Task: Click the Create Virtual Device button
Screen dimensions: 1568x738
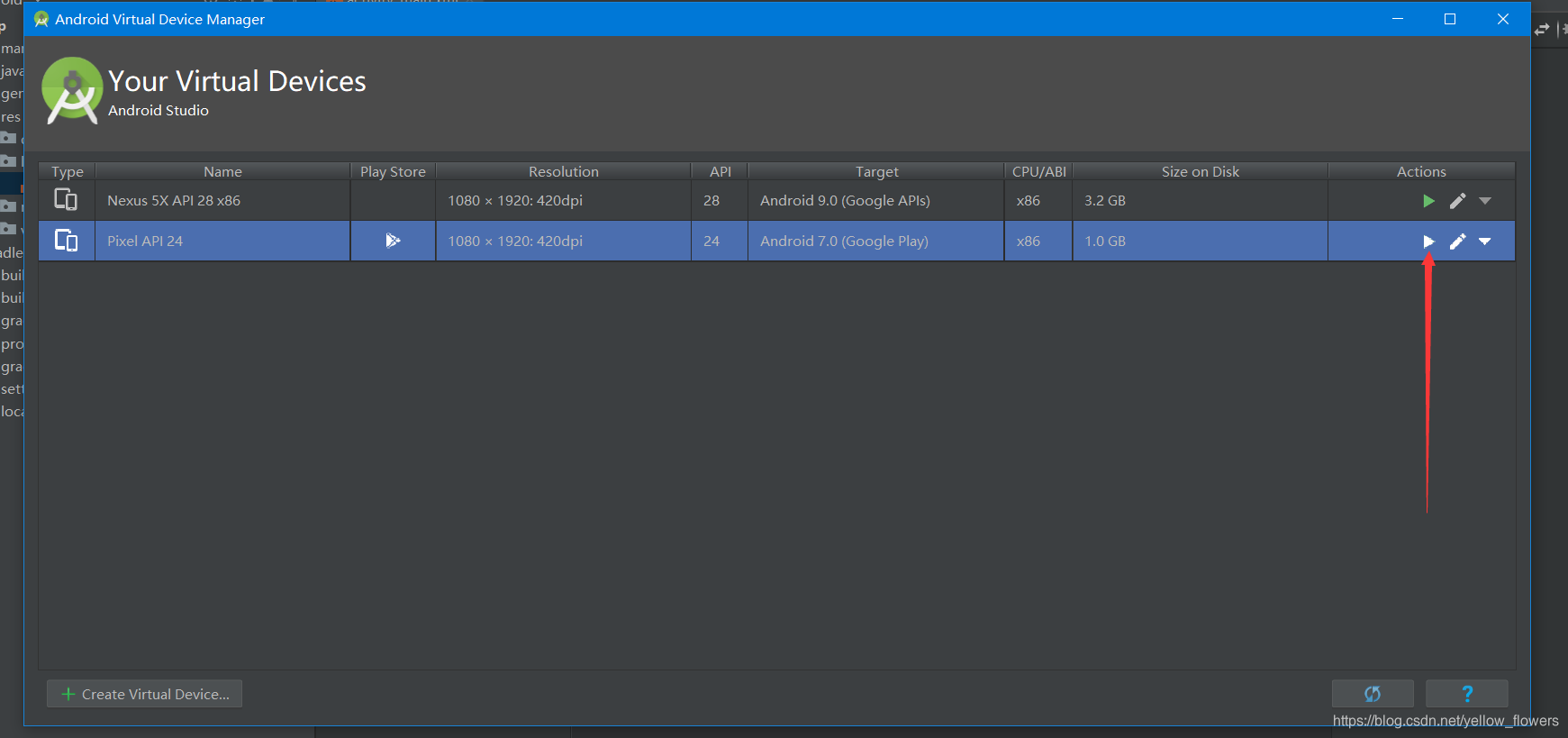Action: click(144, 694)
